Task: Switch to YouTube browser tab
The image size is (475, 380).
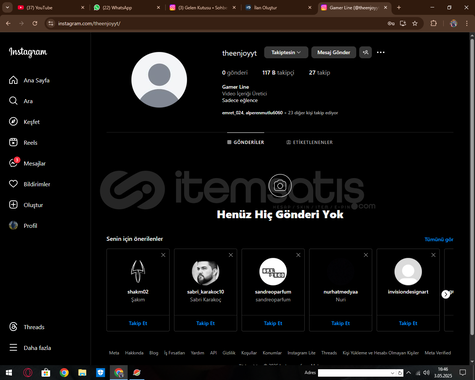Action: [51, 7]
